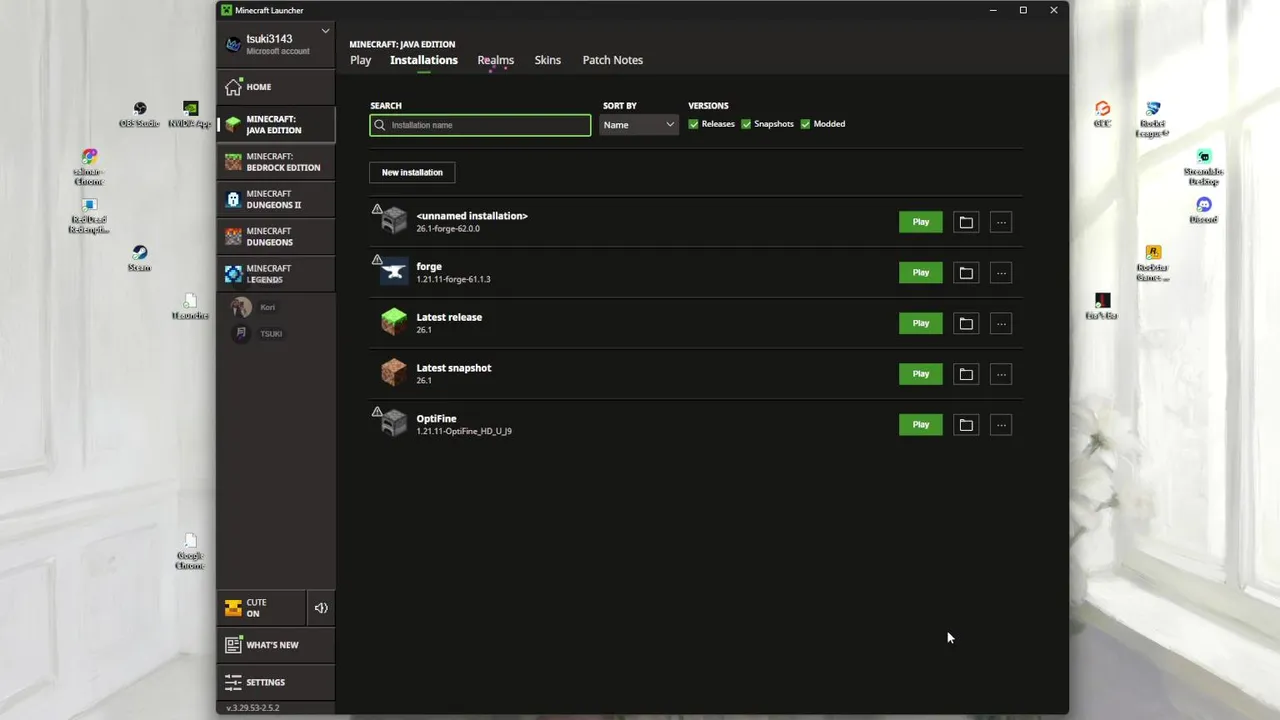Select the Rocket League desktop icon
The width and height of the screenshot is (1280, 720).
1152,119
